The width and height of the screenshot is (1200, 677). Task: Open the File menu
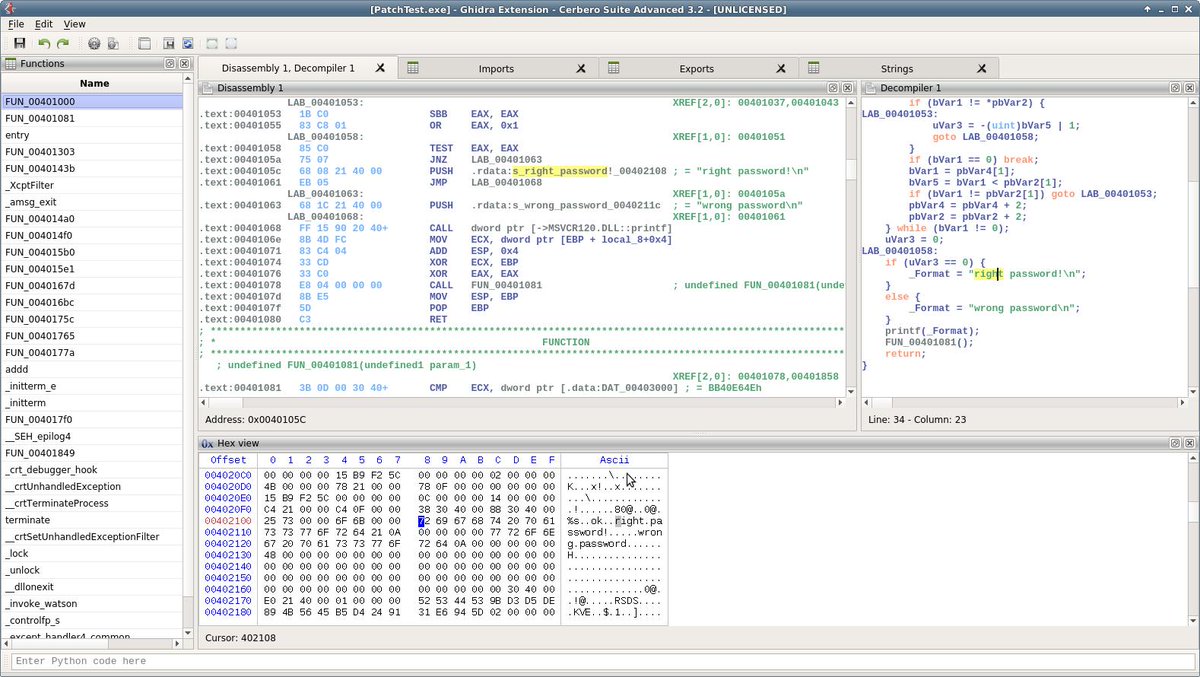coord(16,24)
